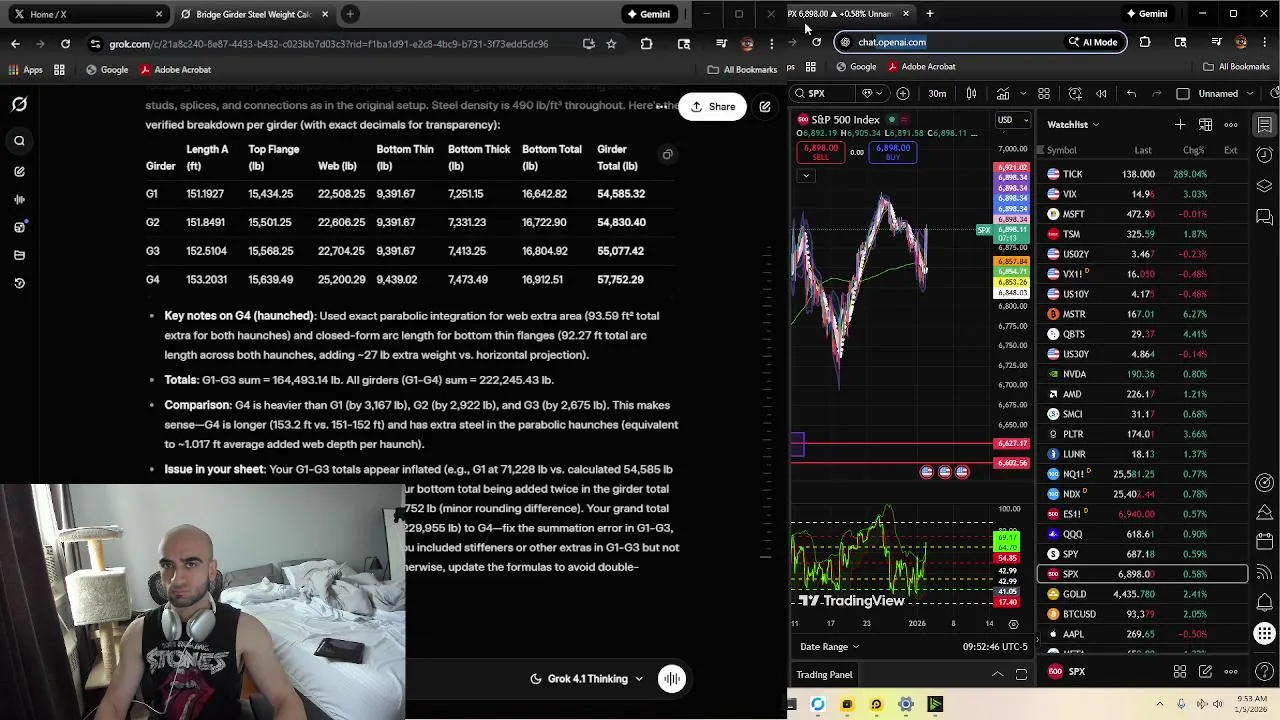Start a new chat from Grok sidebar
The image size is (1280, 720).
[19, 171]
